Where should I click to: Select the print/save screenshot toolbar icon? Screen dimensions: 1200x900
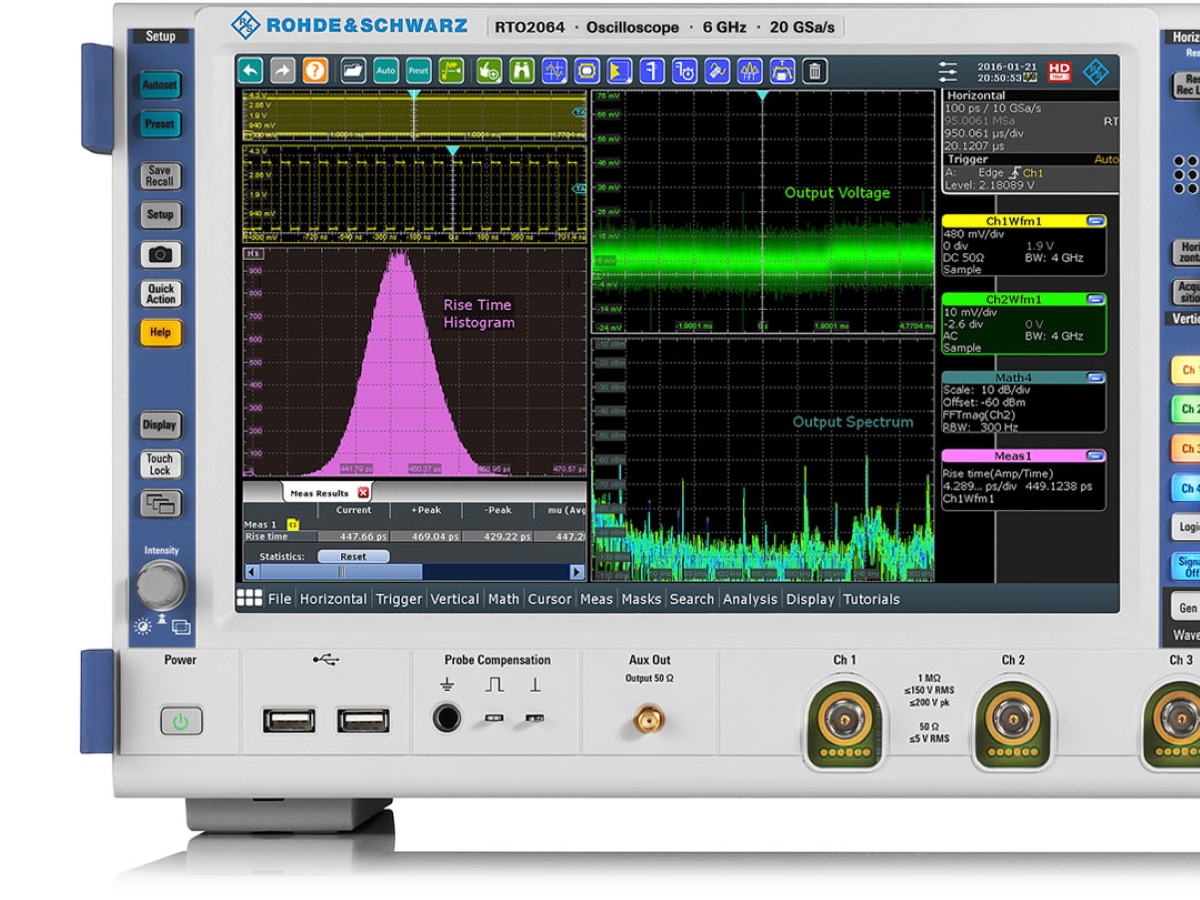(783, 71)
